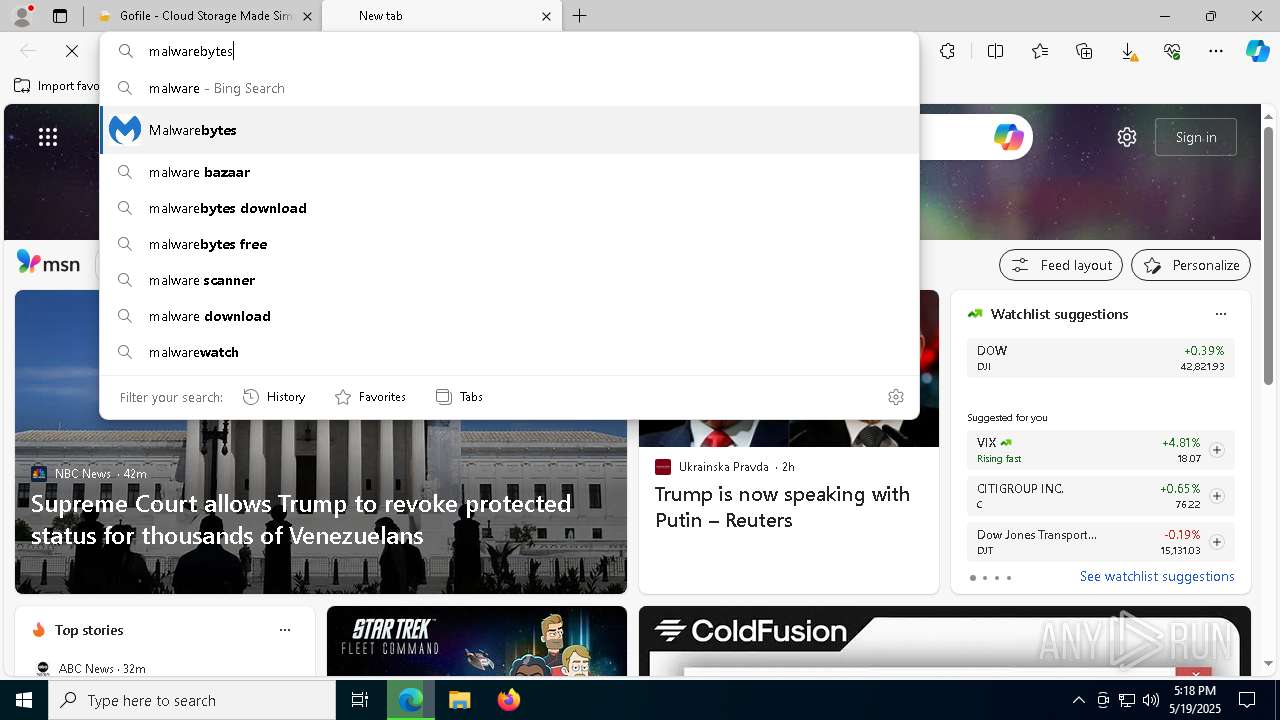Close the New tab tab

(x=546, y=16)
